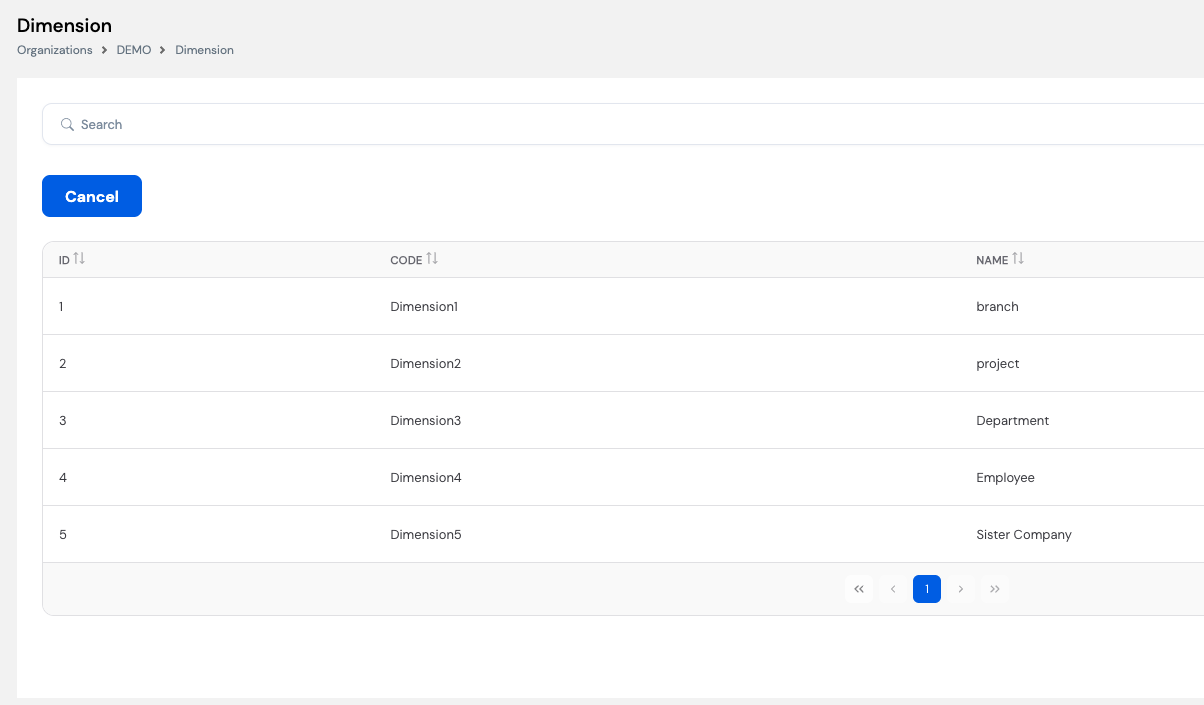This screenshot has width=1204, height=705.
Task: Click the Department name cell
Action: pyautogui.click(x=1013, y=421)
